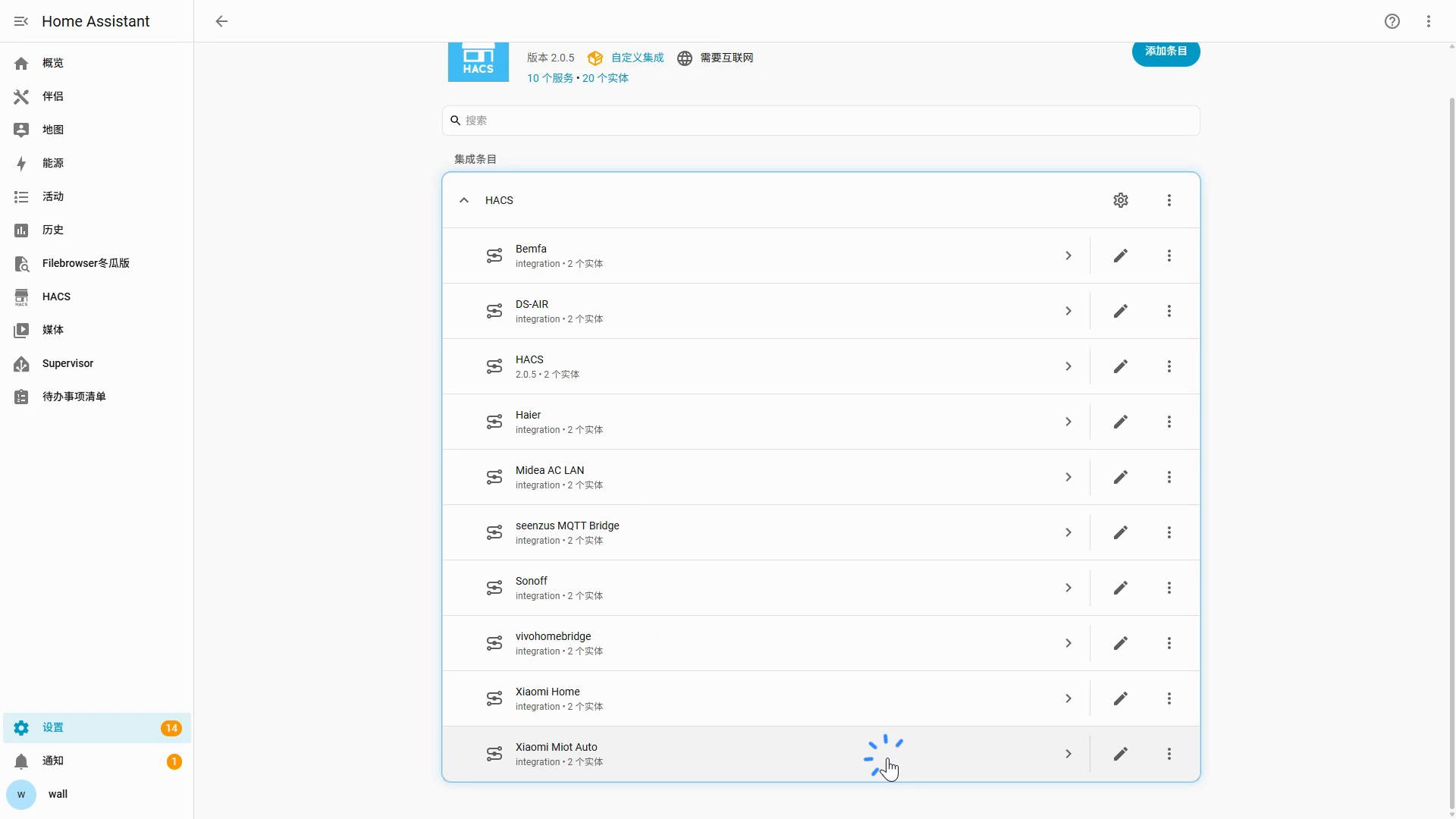
Task: Edit the seenzus MQTT Bridge entry
Action: click(1121, 532)
